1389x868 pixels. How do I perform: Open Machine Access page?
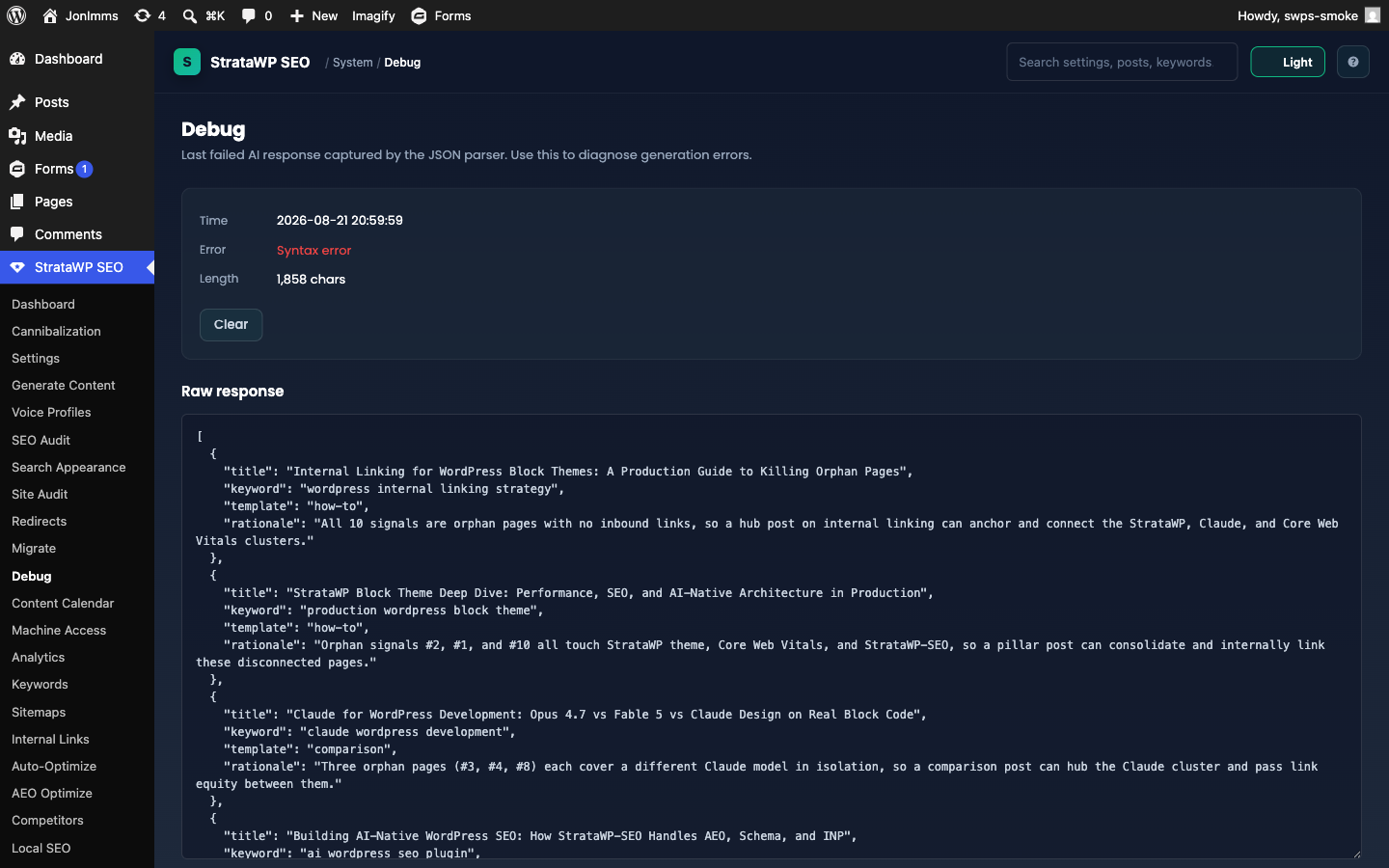click(59, 630)
